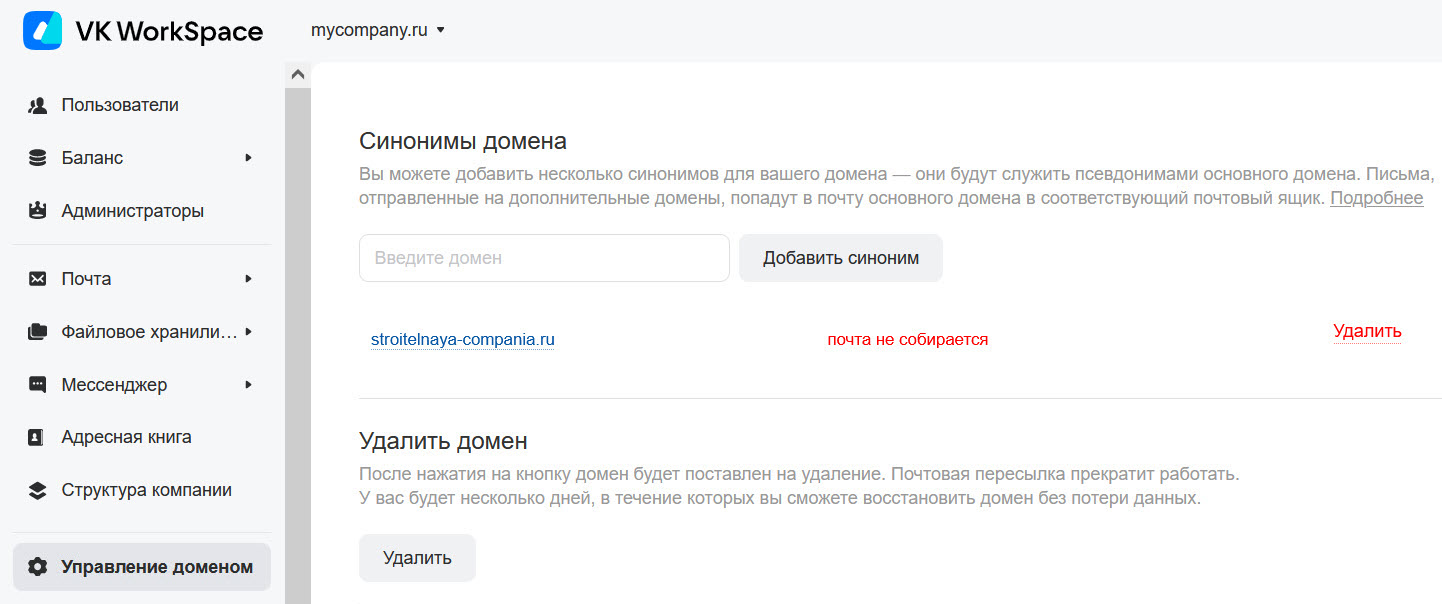The height and width of the screenshot is (604, 1442).
Task: Click the VK WorkSpace logo icon
Action: [42, 31]
